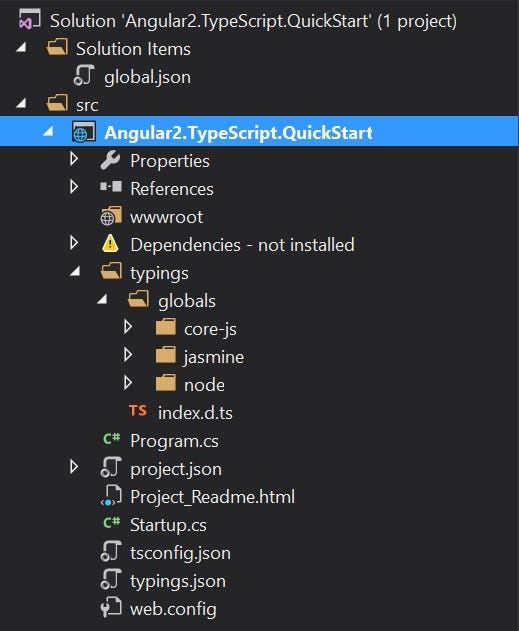The height and width of the screenshot is (631, 519).
Task: Expand the Properties node
Action: [74, 159]
